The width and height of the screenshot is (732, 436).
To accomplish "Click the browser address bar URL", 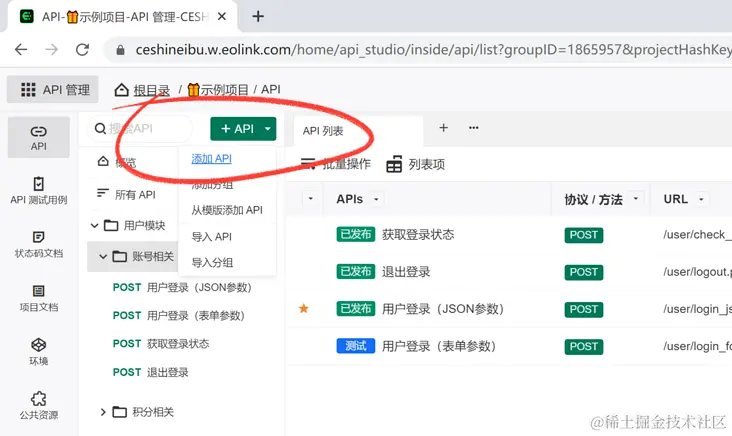I will click(x=432, y=49).
